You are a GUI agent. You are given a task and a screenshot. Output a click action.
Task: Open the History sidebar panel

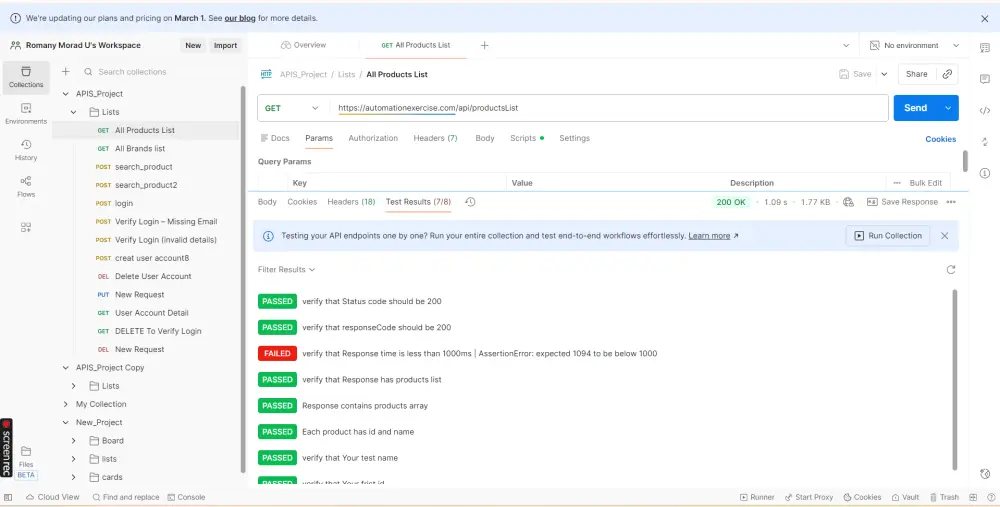pyautogui.click(x=26, y=150)
